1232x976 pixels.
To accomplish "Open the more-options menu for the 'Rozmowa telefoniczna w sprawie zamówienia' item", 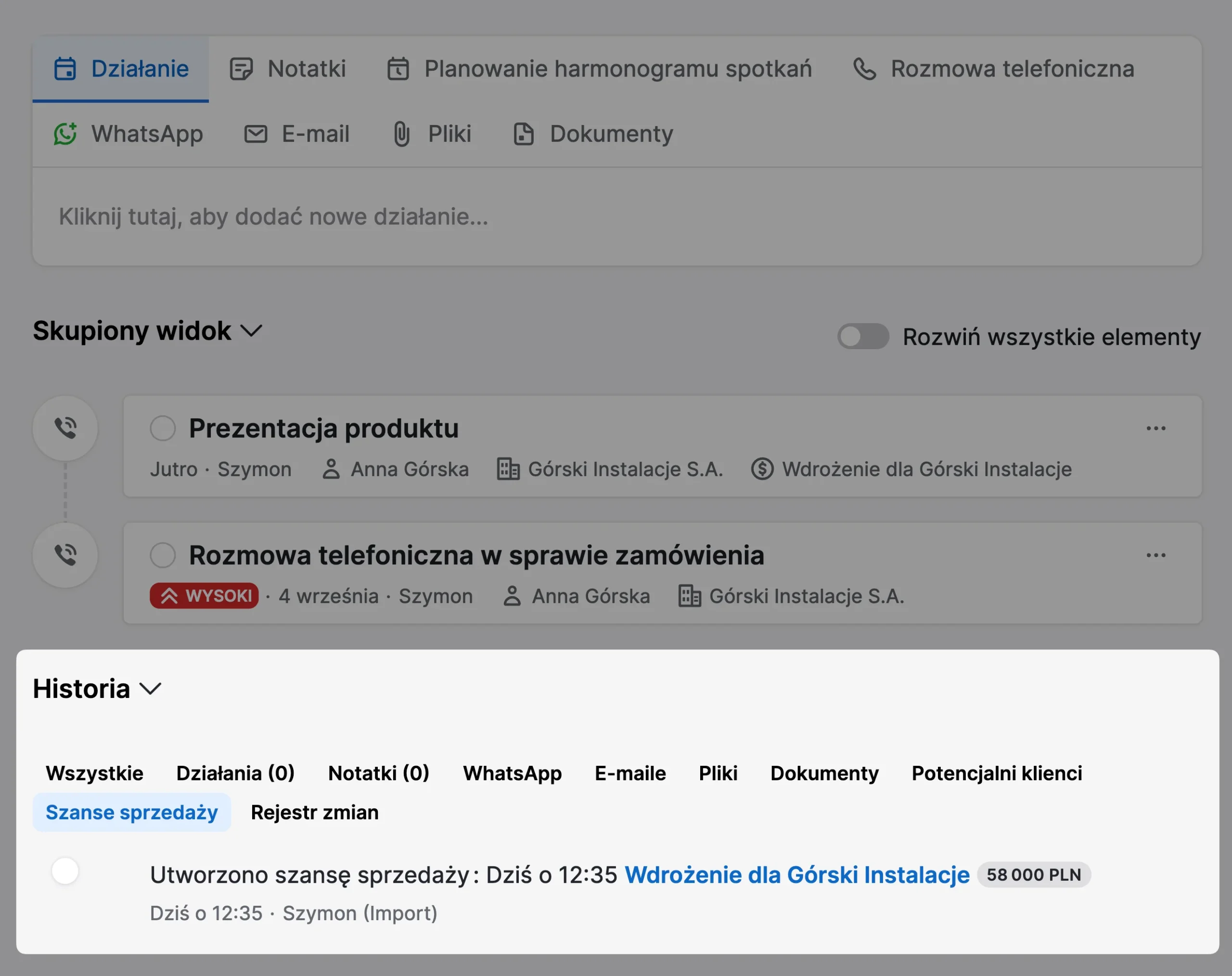I will tap(1156, 555).
